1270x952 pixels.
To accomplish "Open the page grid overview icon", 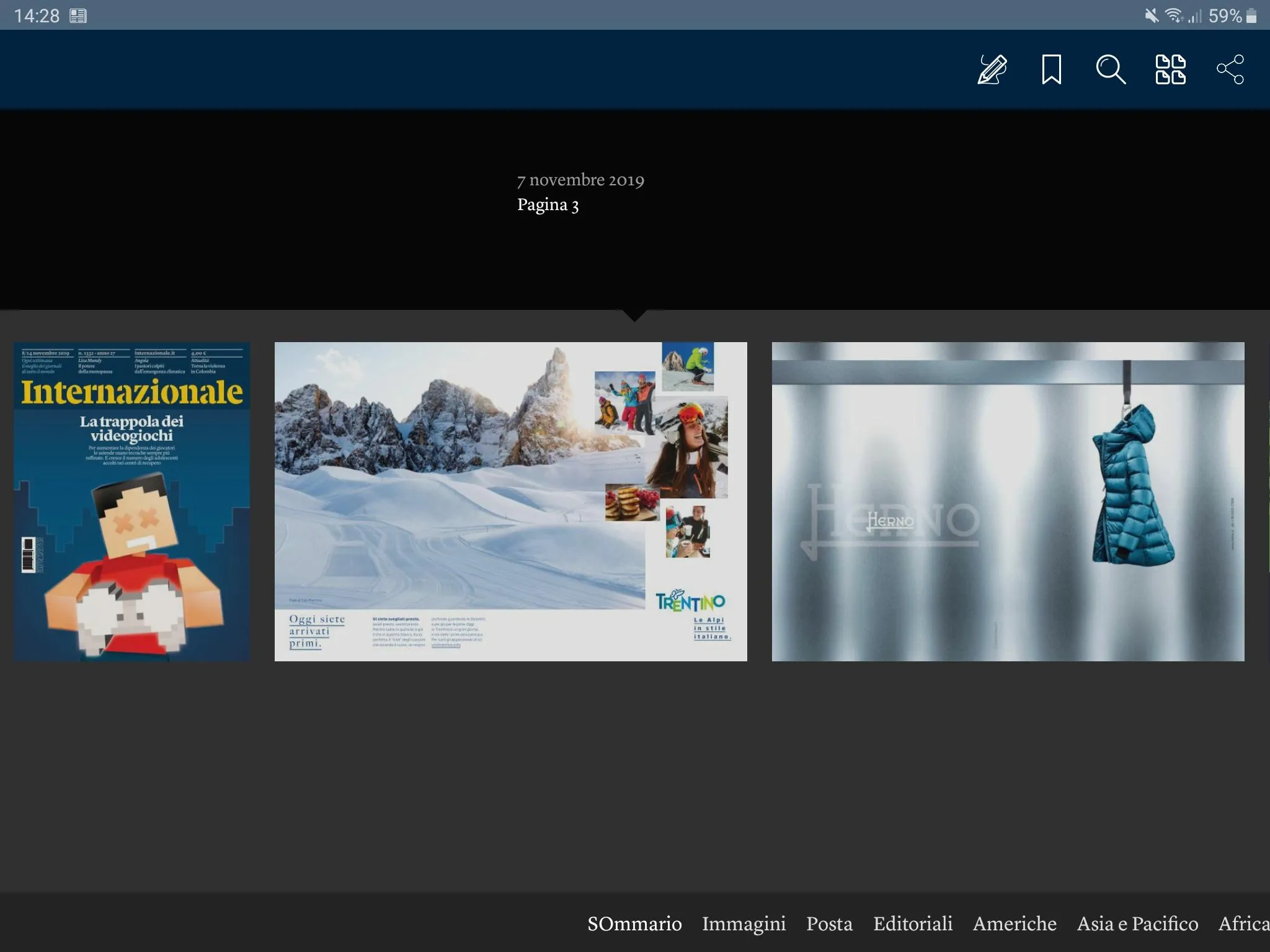I will click(x=1170, y=69).
